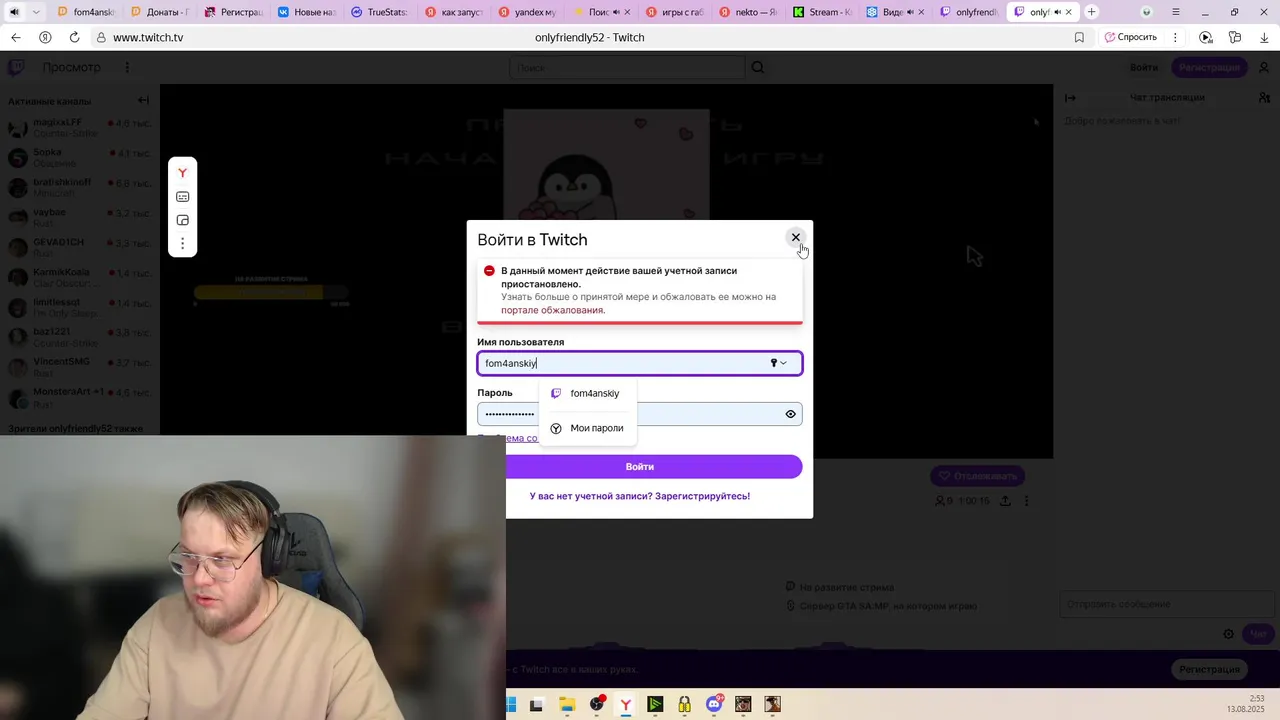1280x720 pixels.
Task: Click the 'Чат' send button
Action: pos(1258,634)
